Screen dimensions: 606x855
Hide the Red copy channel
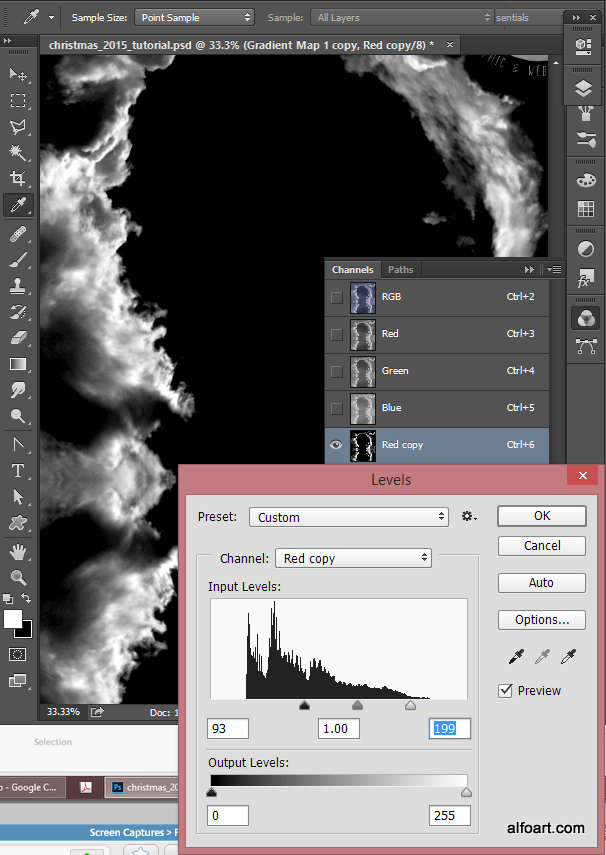(336, 445)
